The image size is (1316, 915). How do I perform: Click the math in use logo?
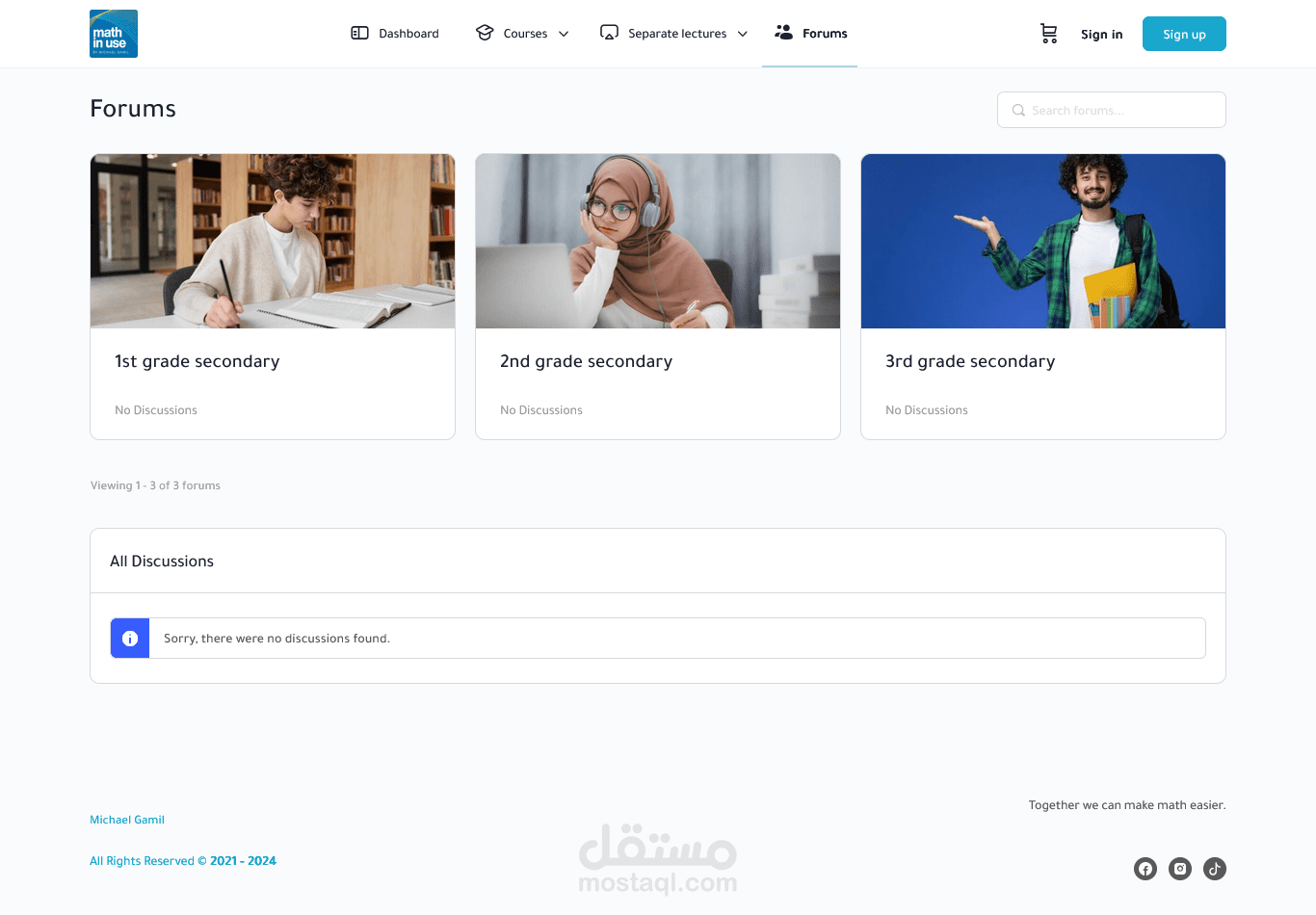[114, 34]
